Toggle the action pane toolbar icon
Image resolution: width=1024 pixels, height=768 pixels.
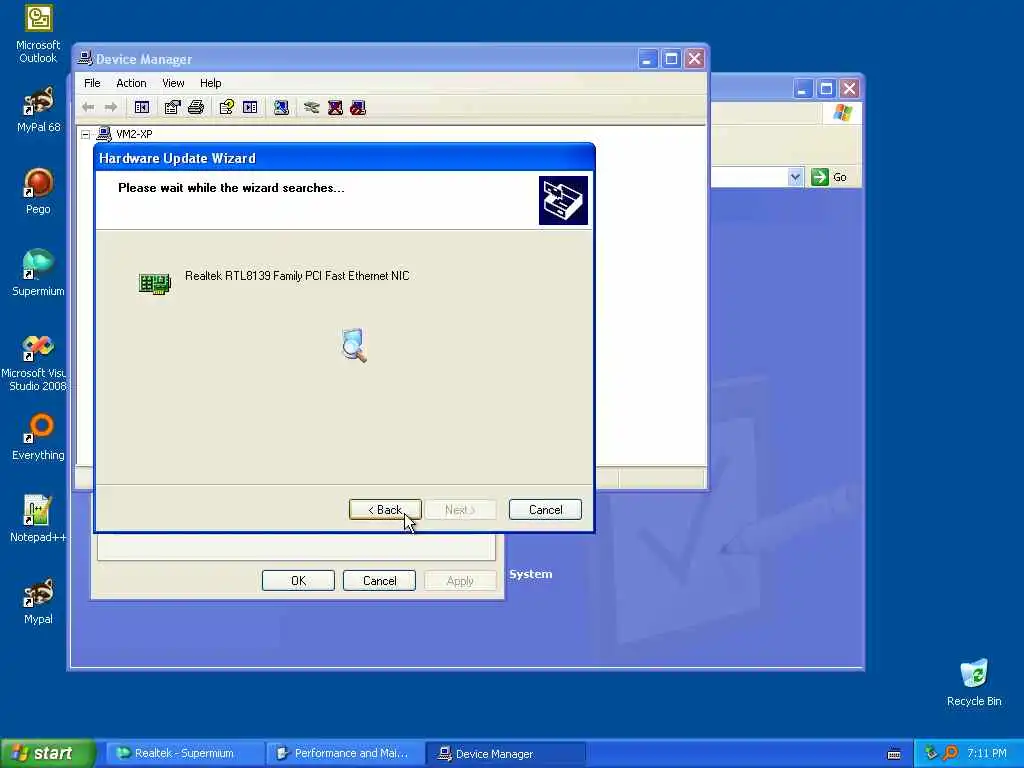click(x=250, y=107)
